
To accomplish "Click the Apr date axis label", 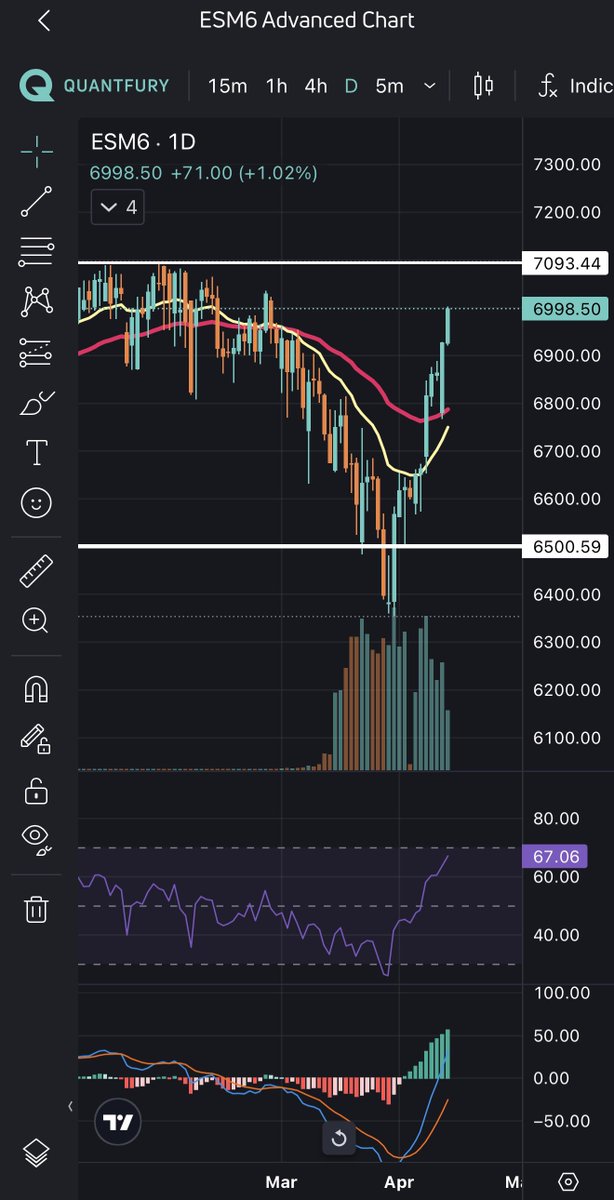I will tap(401, 1182).
